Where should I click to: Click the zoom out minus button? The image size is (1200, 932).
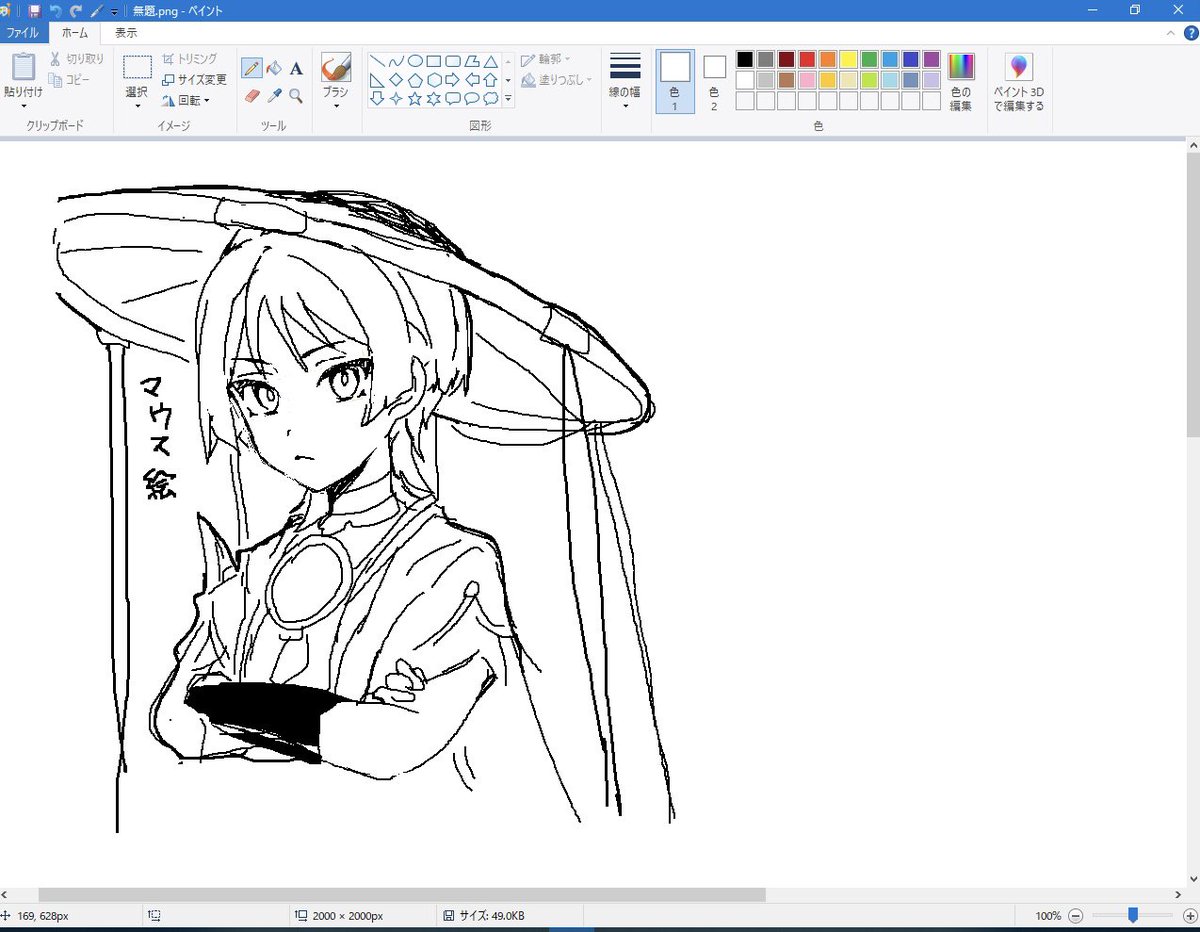pyautogui.click(x=1075, y=915)
